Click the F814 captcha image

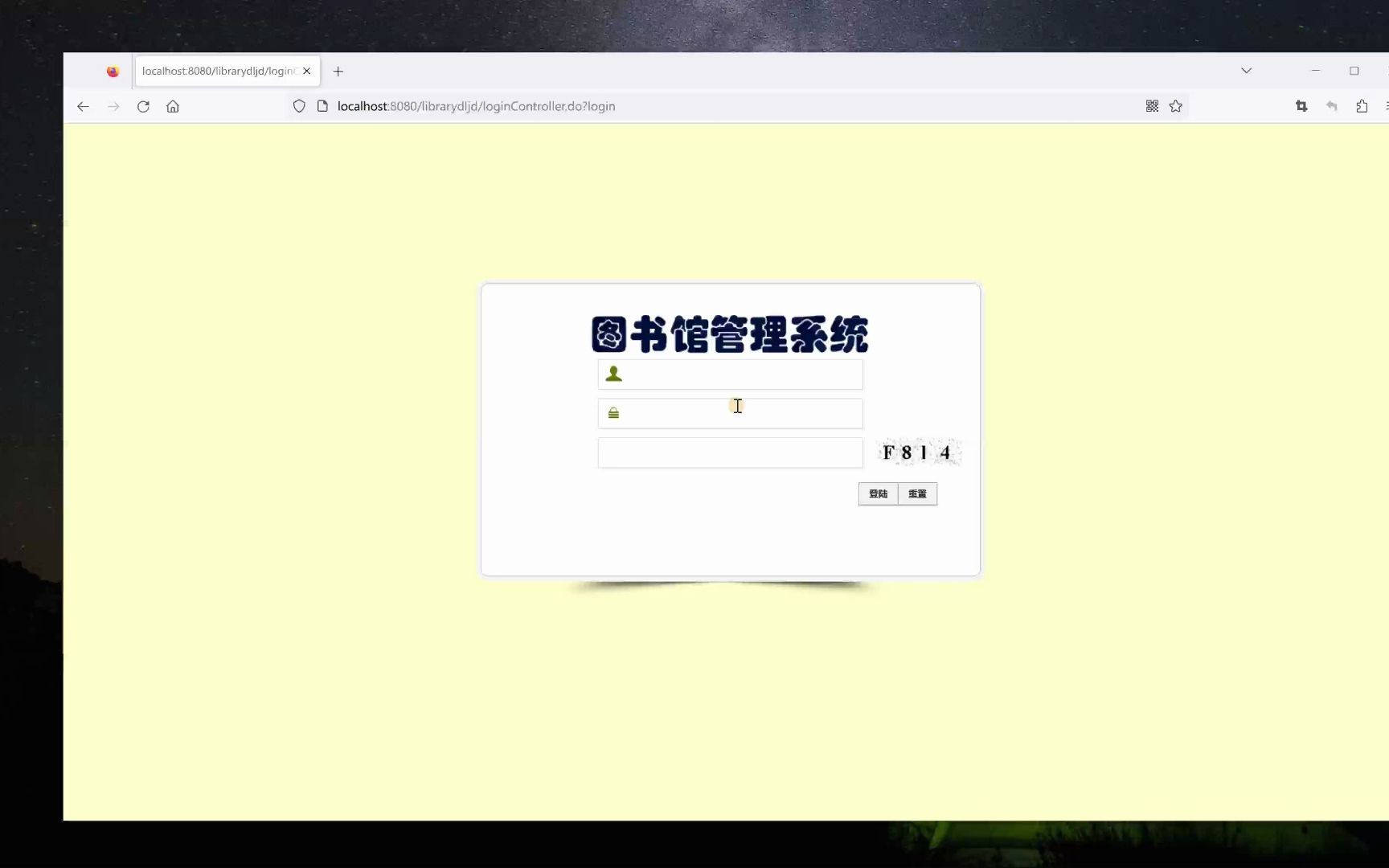(917, 452)
